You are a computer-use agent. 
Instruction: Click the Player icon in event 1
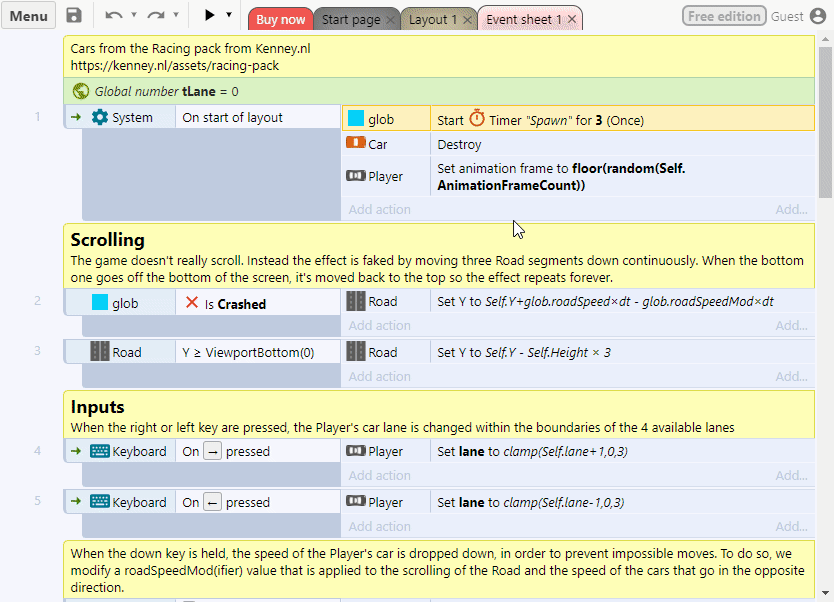click(x=356, y=175)
